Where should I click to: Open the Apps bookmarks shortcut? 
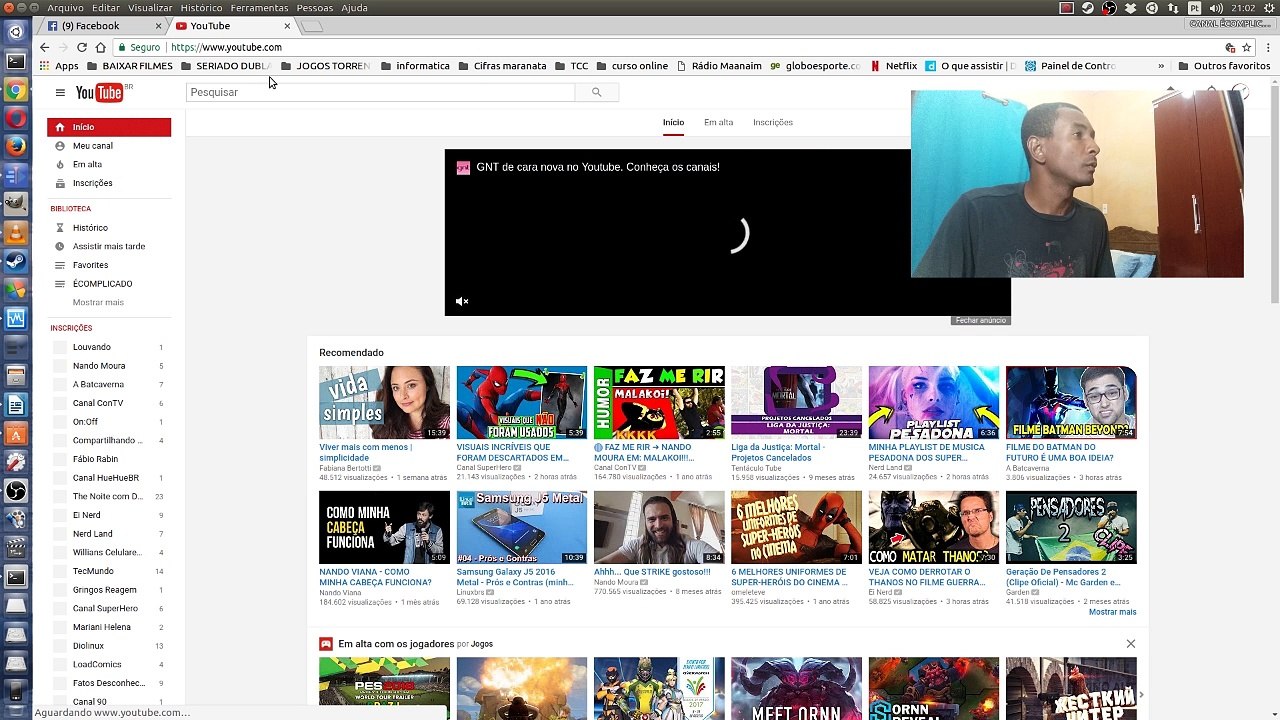59,66
